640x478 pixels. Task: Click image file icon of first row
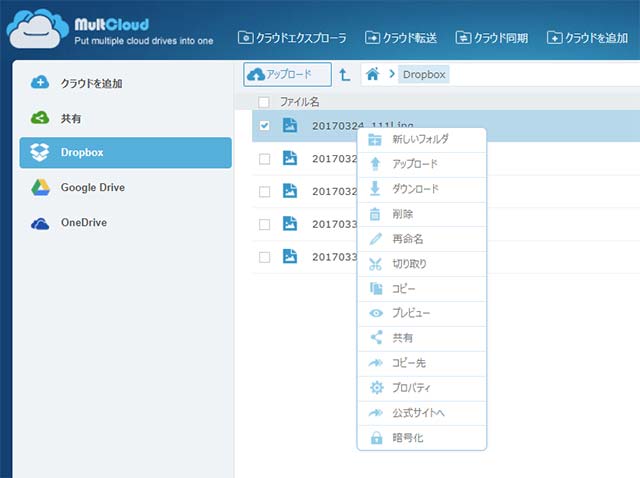pos(290,125)
